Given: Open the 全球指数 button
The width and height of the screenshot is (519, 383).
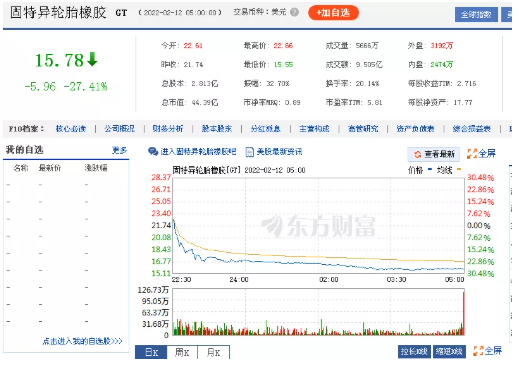Looking at the screenshot, I should pos(476,15).
